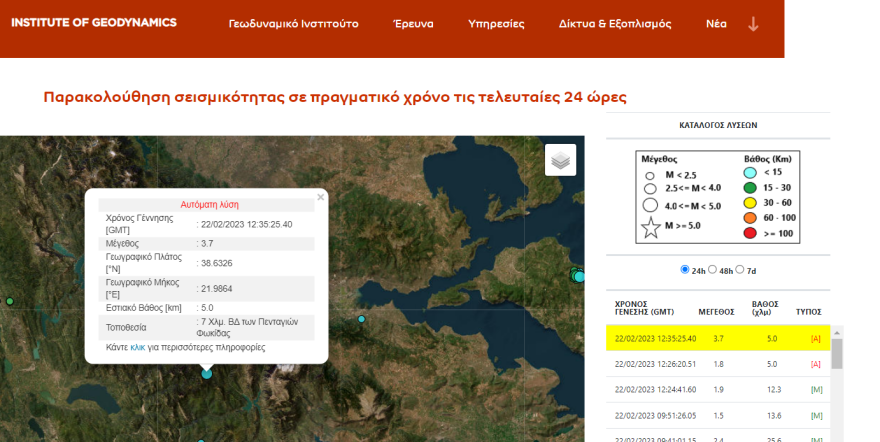Screen dimensions: 880x442
Task: Click the red page title about real-time seismicity
Action: tap(335, 98)
